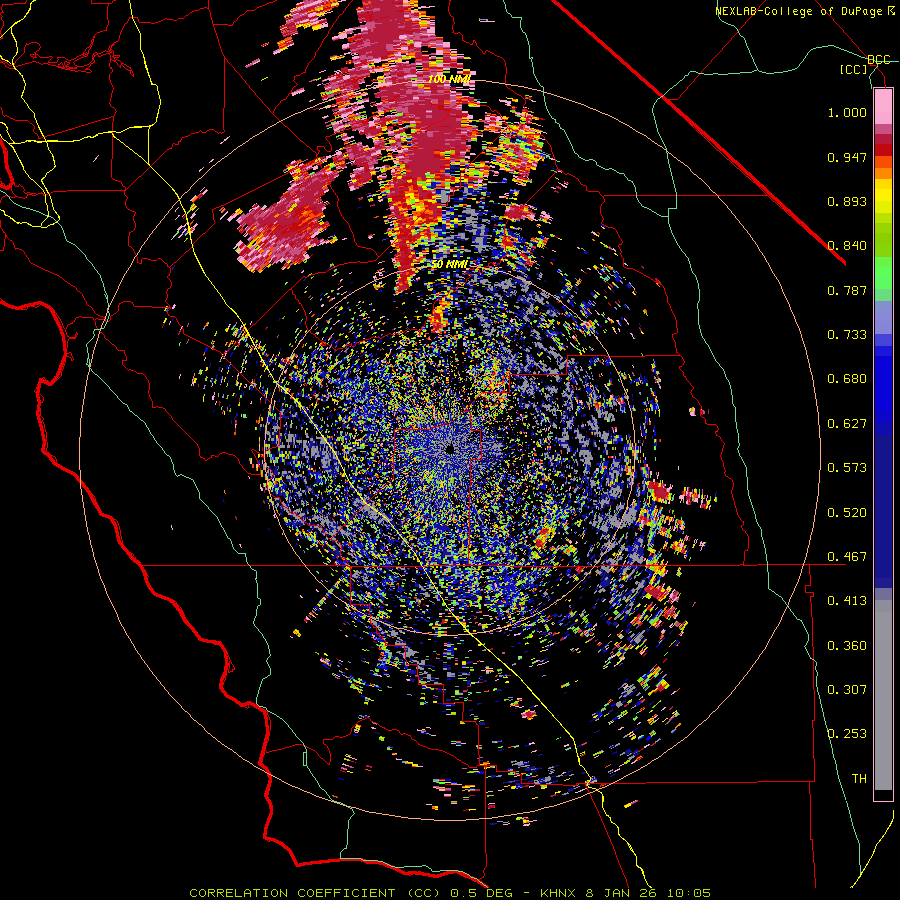Click the 0.840 legend value
The height and width of the screenshot is (900, 900).
pyautogui.click(x=847, y=246)
